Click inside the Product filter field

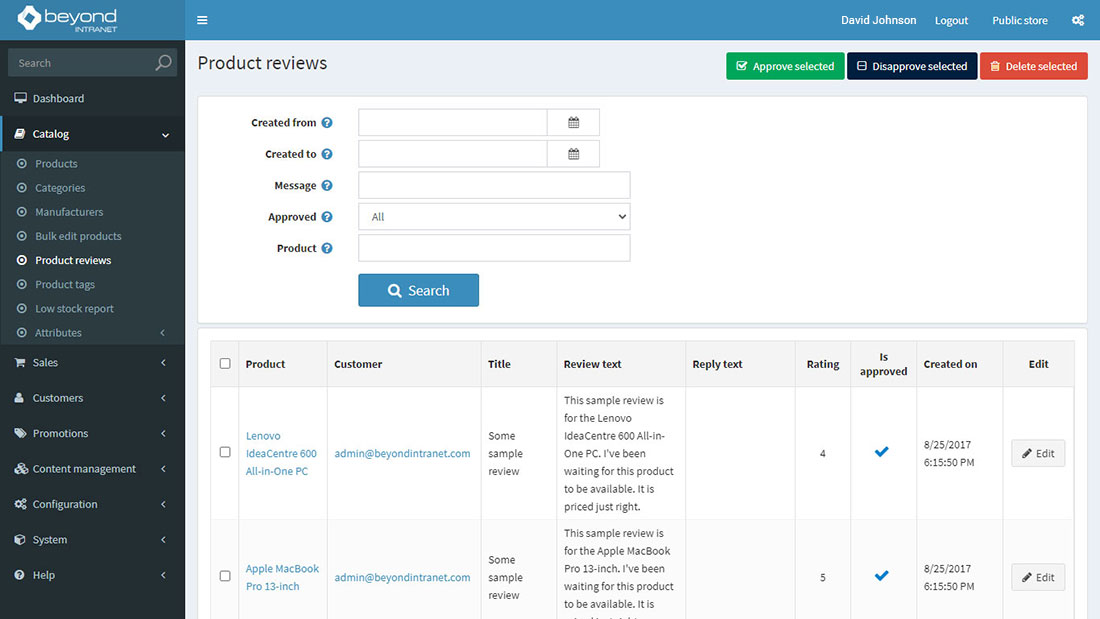click(x=493, y=247)
